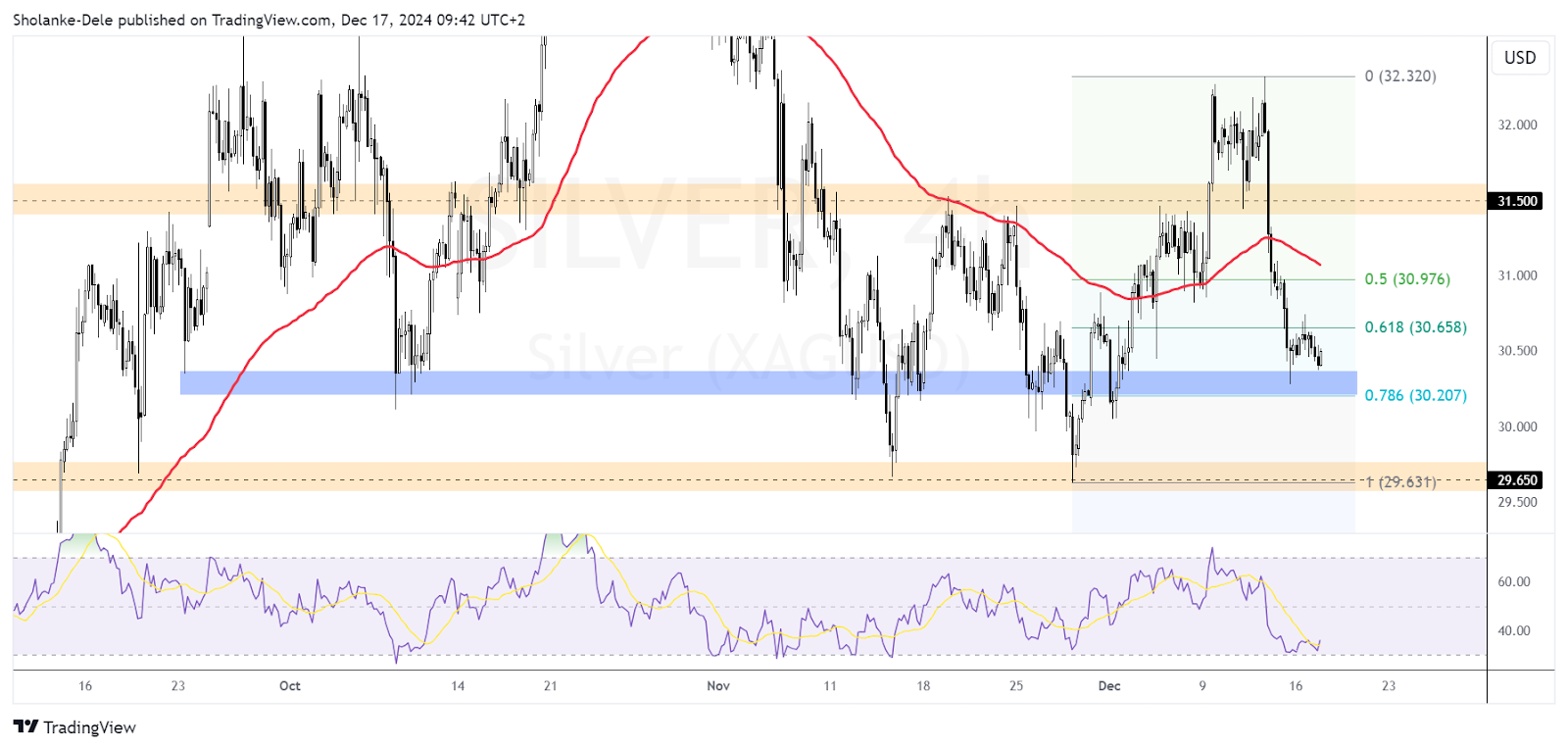The height and width of the screenshot is (750, 1568).
Task: Click the 30.500 price axis value
Action: 1517,351
